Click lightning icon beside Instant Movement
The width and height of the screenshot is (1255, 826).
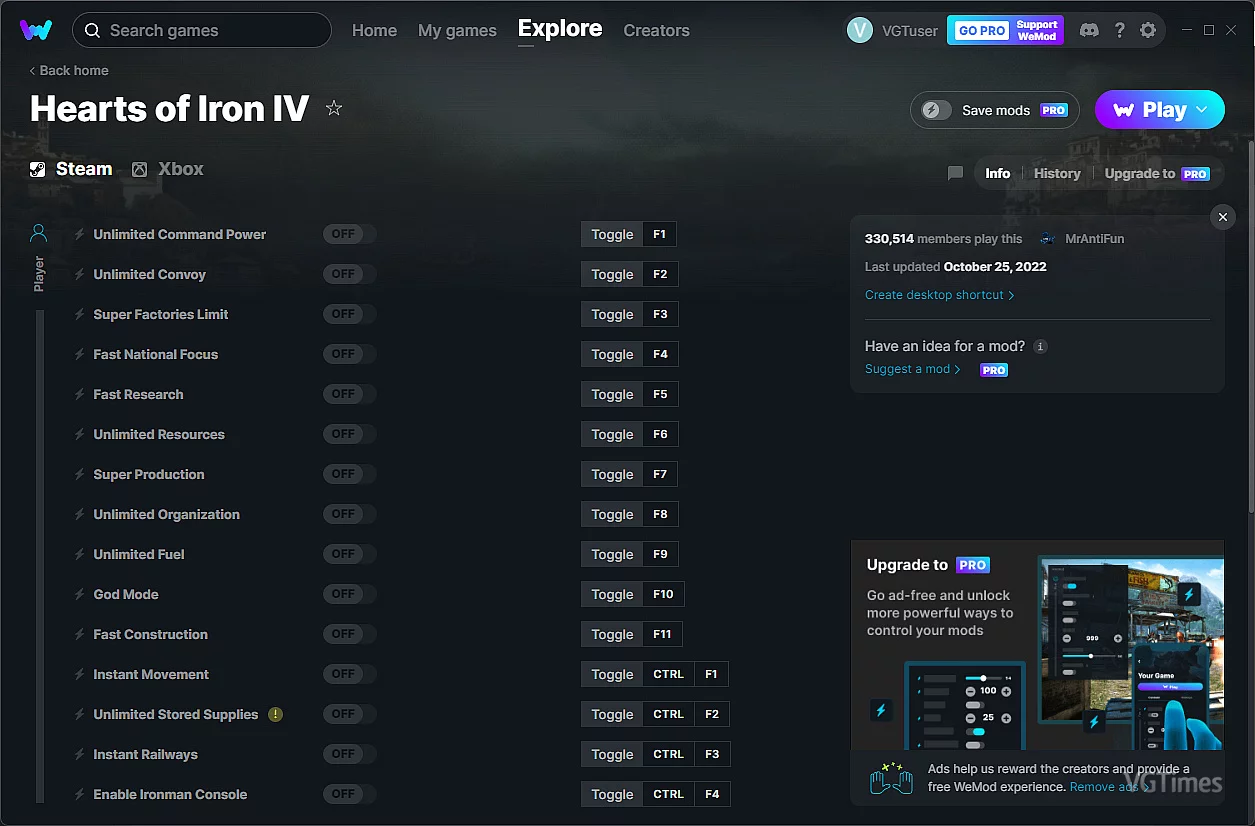click(x=80, y=674)
